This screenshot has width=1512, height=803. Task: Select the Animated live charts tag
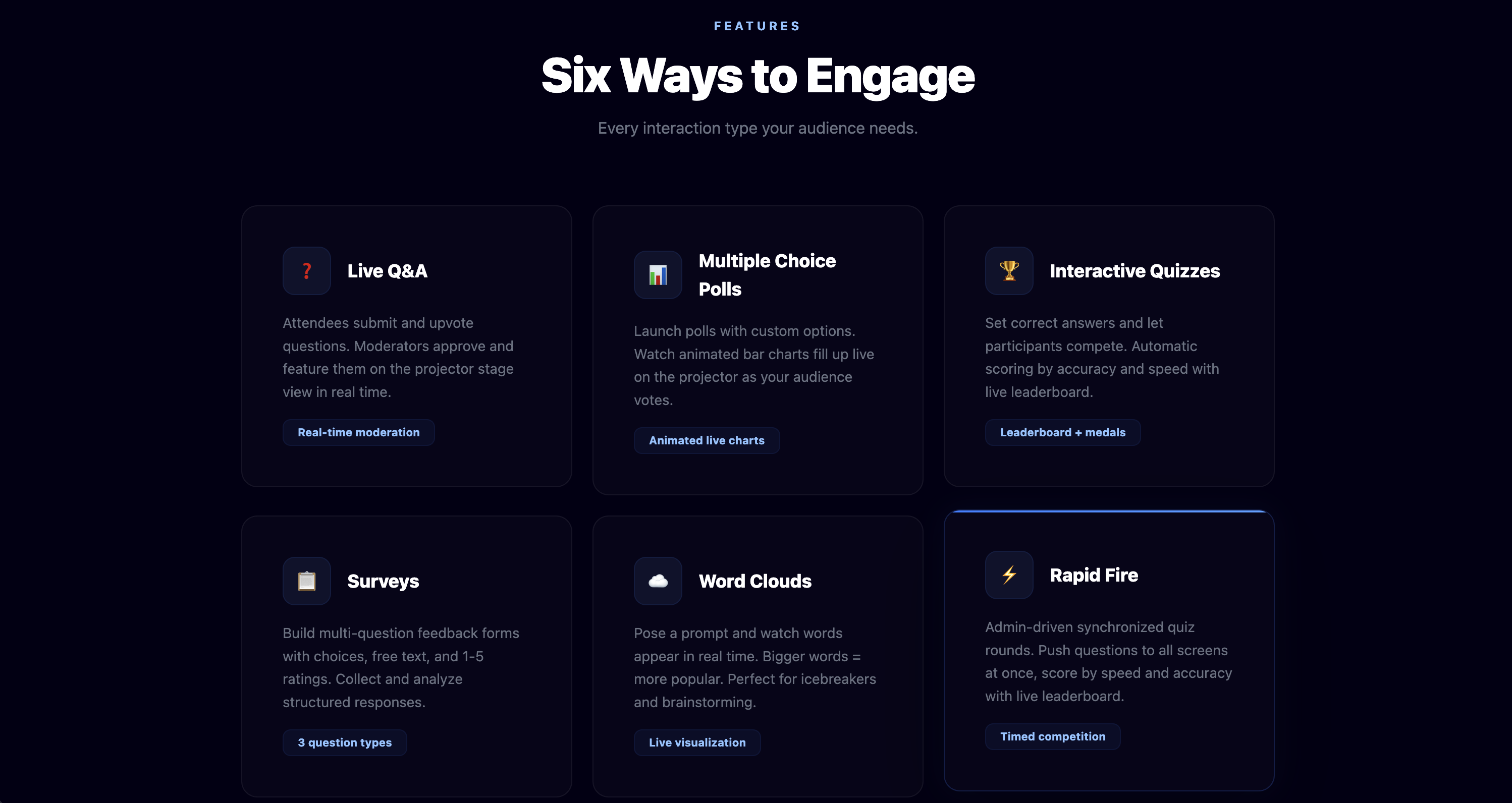[707, 440]
